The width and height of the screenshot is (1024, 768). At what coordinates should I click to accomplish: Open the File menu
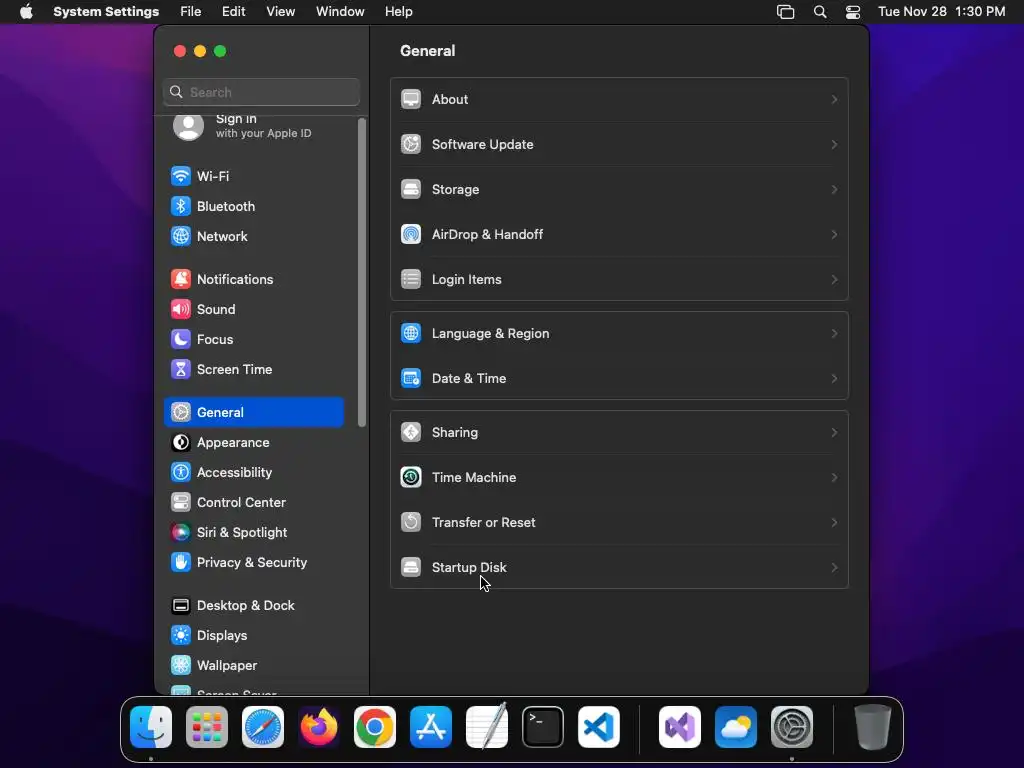[191, 12]
